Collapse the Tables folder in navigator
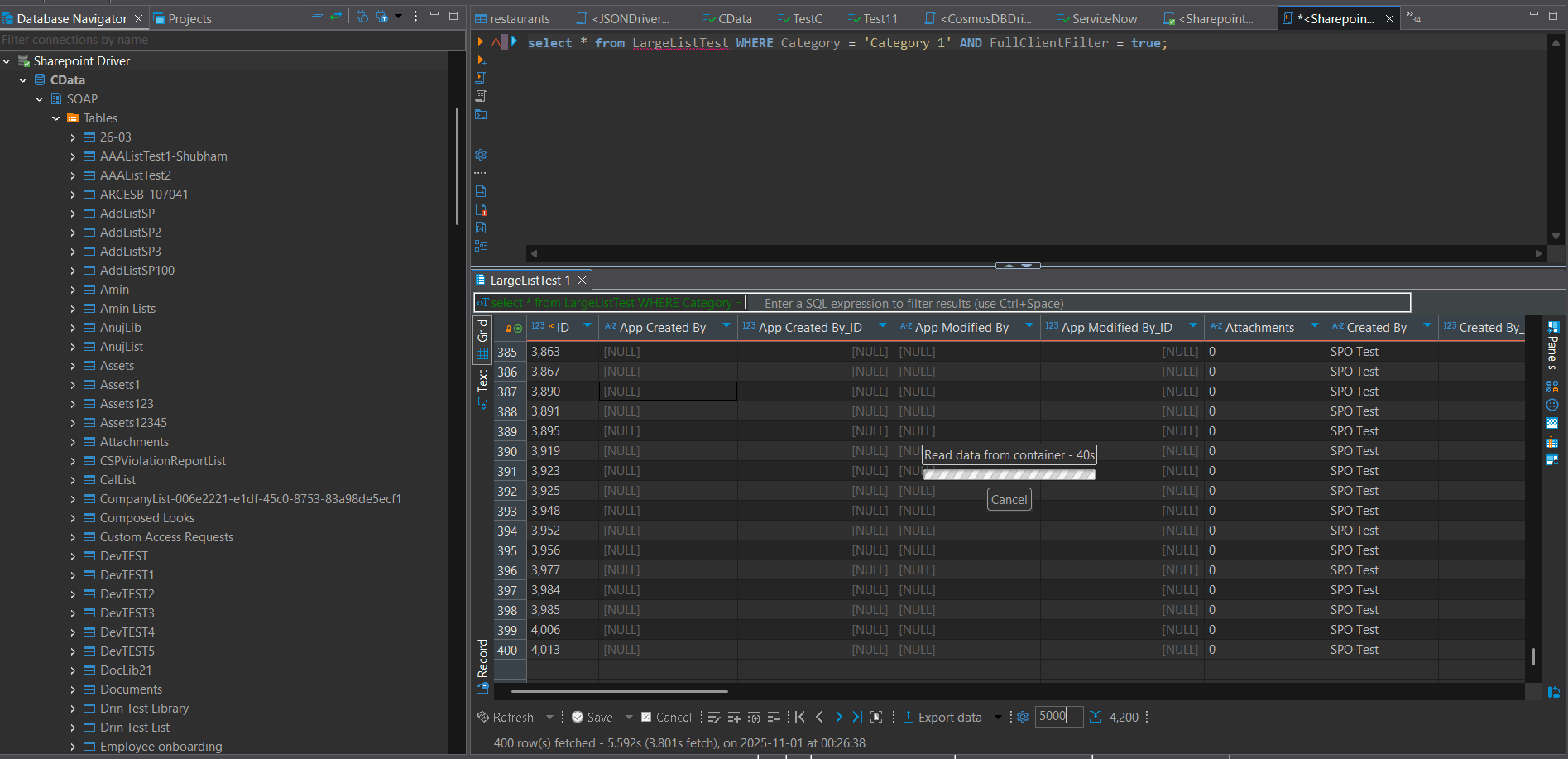Image resolution: width=1568 pixels, height=759 pixels. click(x=56, y=118)
